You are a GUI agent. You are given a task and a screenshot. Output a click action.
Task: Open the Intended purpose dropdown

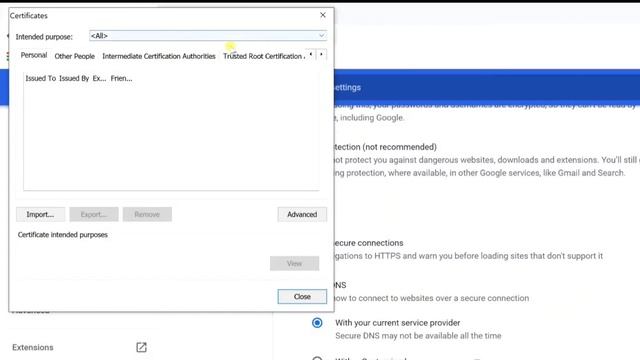[x=208, y=36]
